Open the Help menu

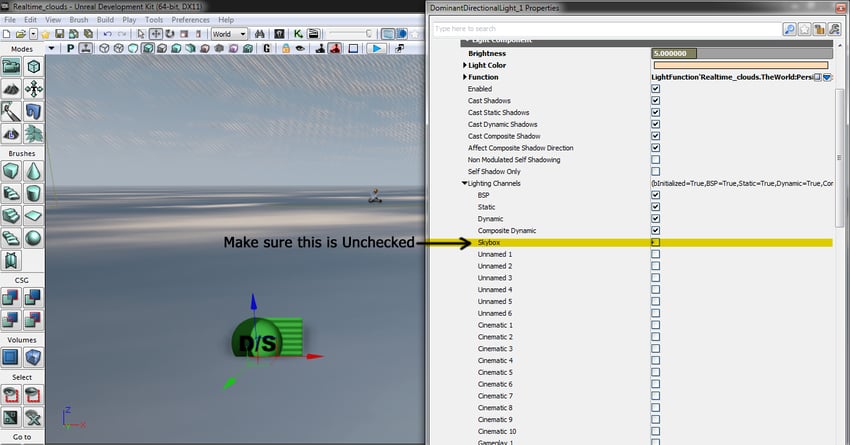[226, 20]
